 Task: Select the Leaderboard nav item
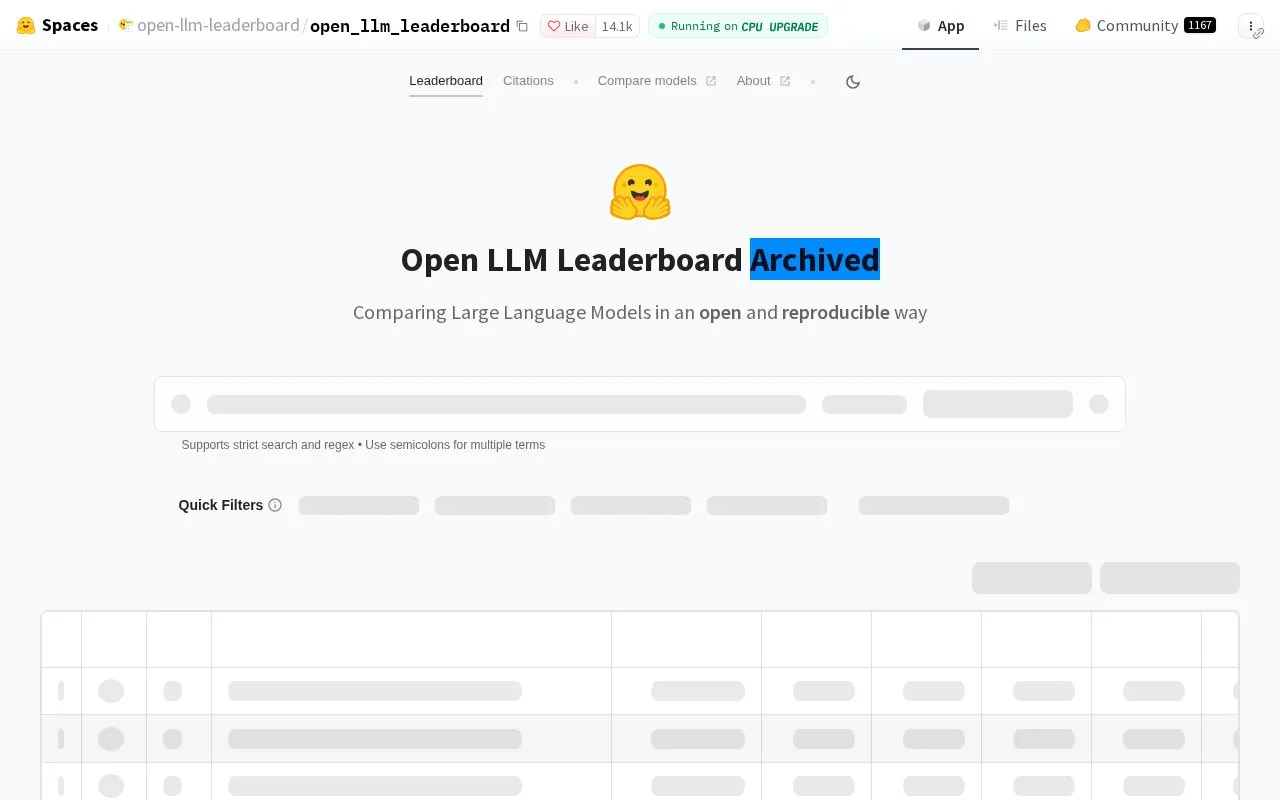tap(446, 81)
